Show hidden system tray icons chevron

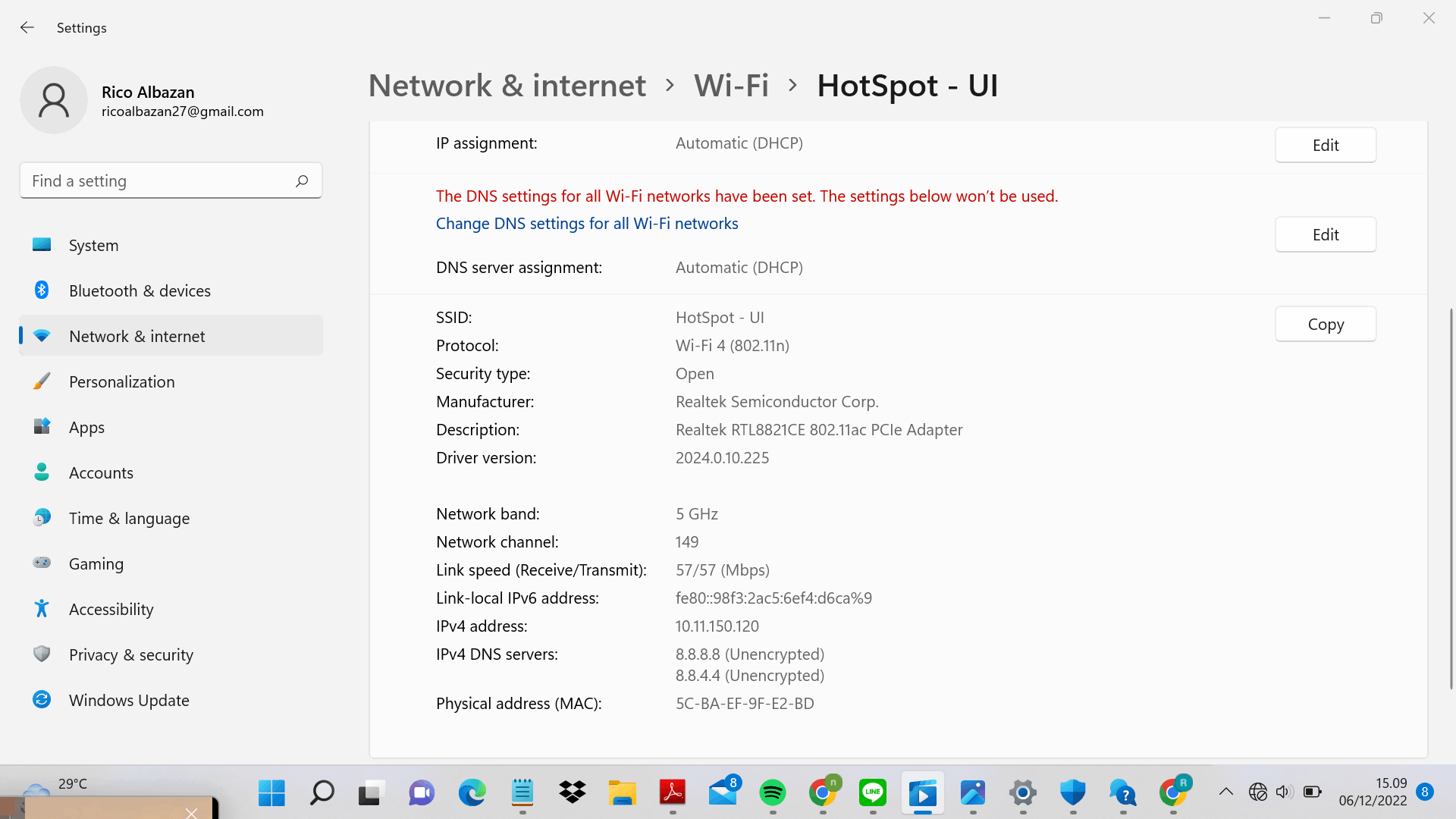pos(1225,792)
